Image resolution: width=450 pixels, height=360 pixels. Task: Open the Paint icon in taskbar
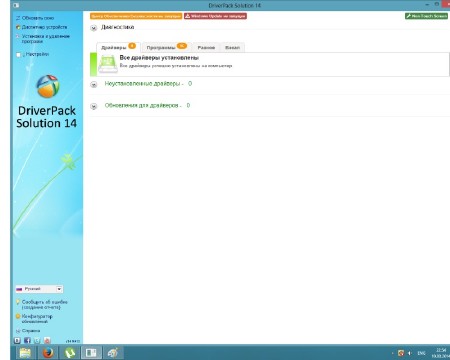coord(113,353)
